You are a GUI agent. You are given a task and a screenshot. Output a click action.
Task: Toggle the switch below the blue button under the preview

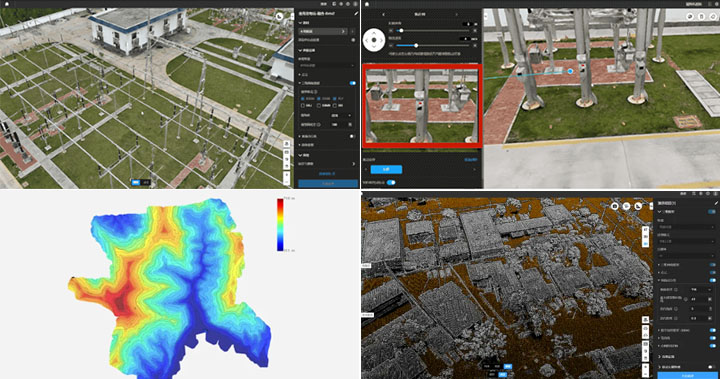(x=391, y=182)
